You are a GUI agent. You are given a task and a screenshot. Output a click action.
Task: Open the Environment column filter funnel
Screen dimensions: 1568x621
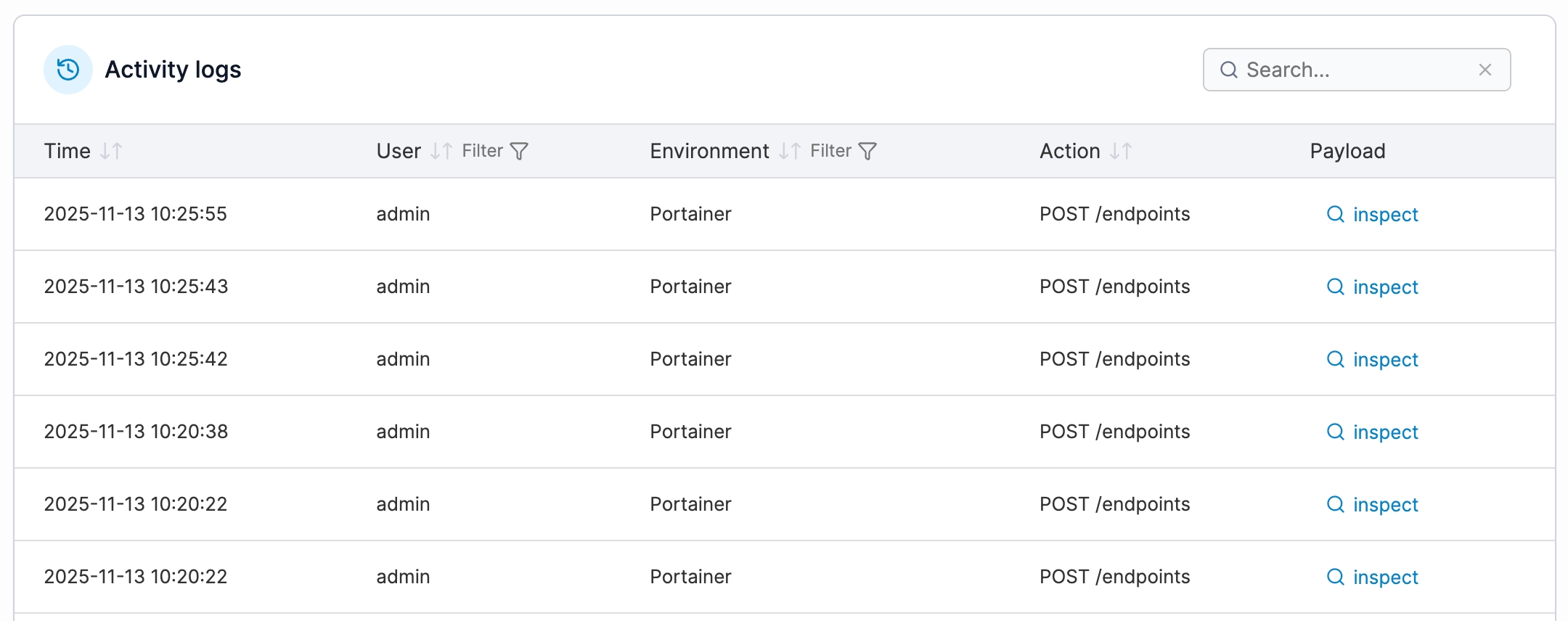867,151
